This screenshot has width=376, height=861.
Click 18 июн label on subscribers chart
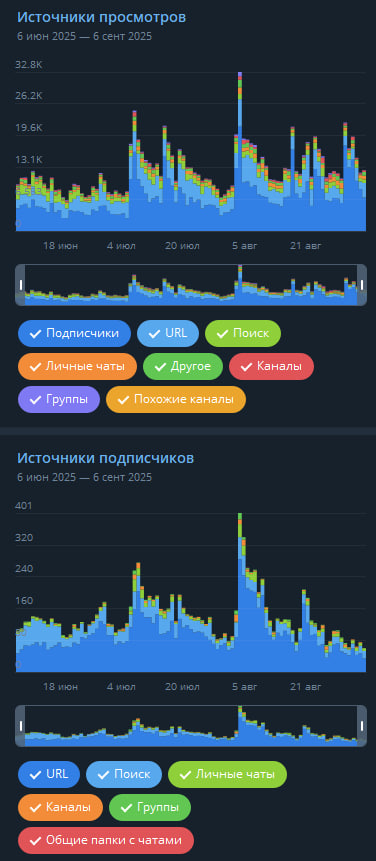(60, 686)
